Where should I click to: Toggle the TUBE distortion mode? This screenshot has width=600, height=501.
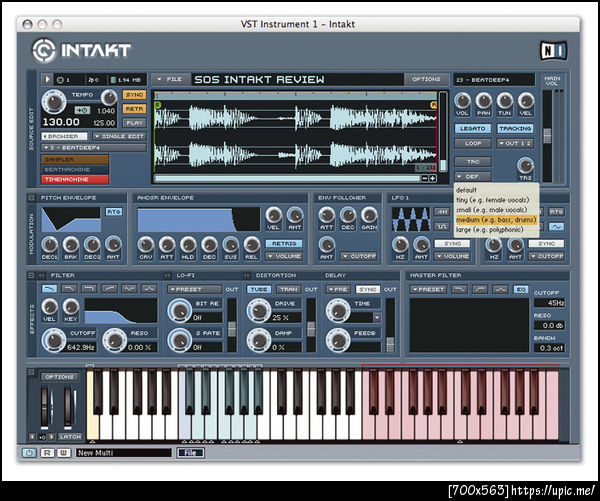(x=259, y=289)
